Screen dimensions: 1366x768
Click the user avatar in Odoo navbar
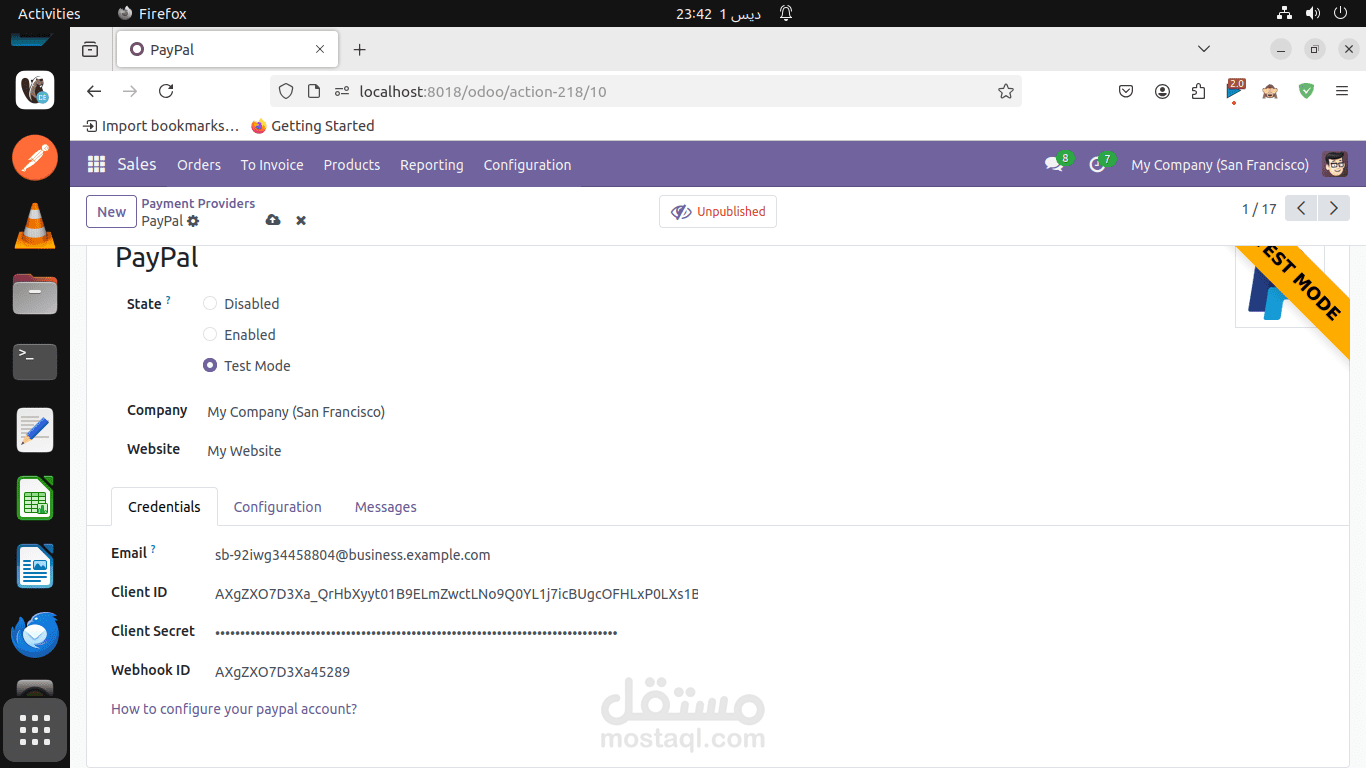click(x=1335, y=164)
